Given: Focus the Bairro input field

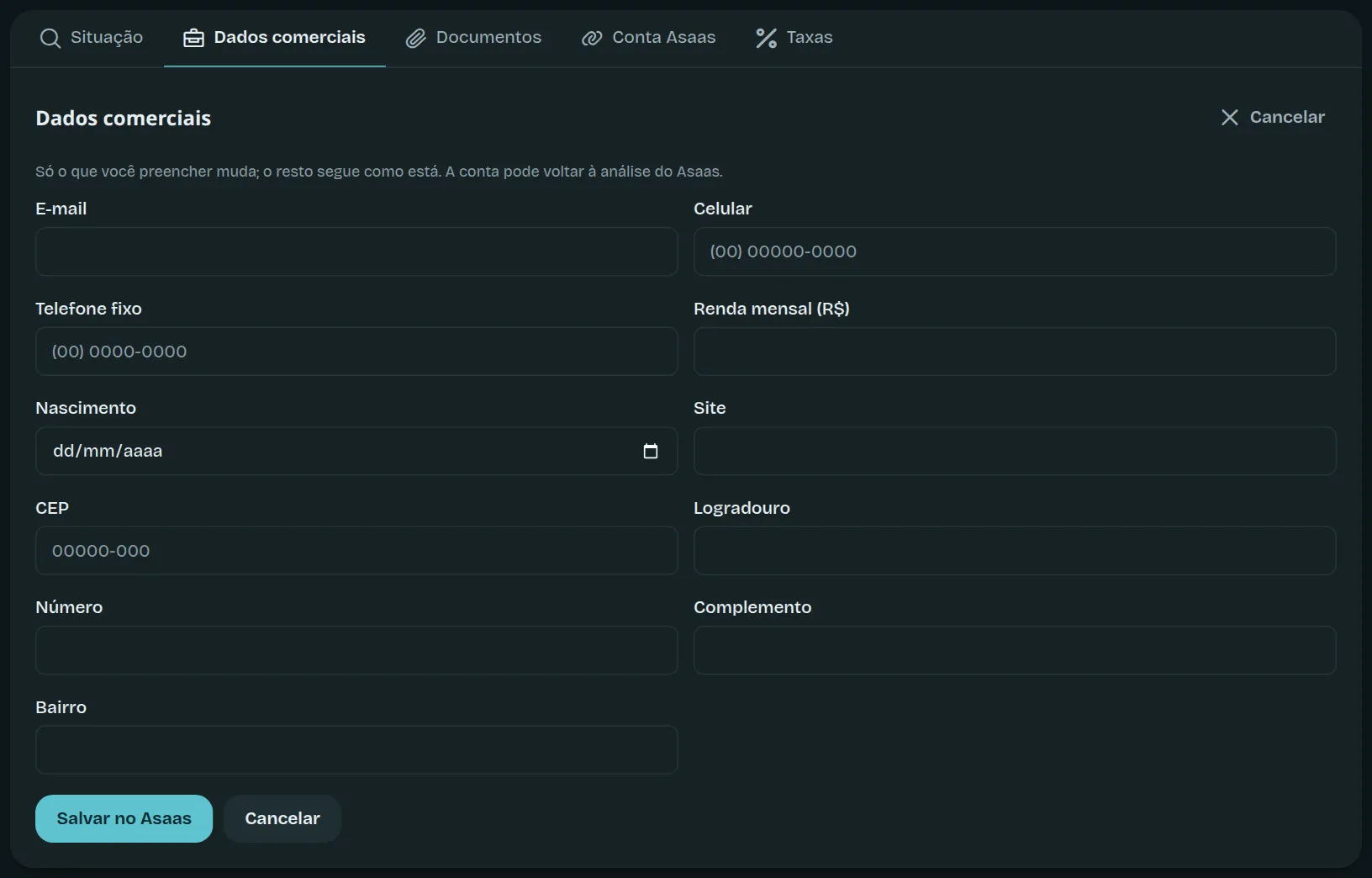Looking at the screenshot, I should coord(356,750).
